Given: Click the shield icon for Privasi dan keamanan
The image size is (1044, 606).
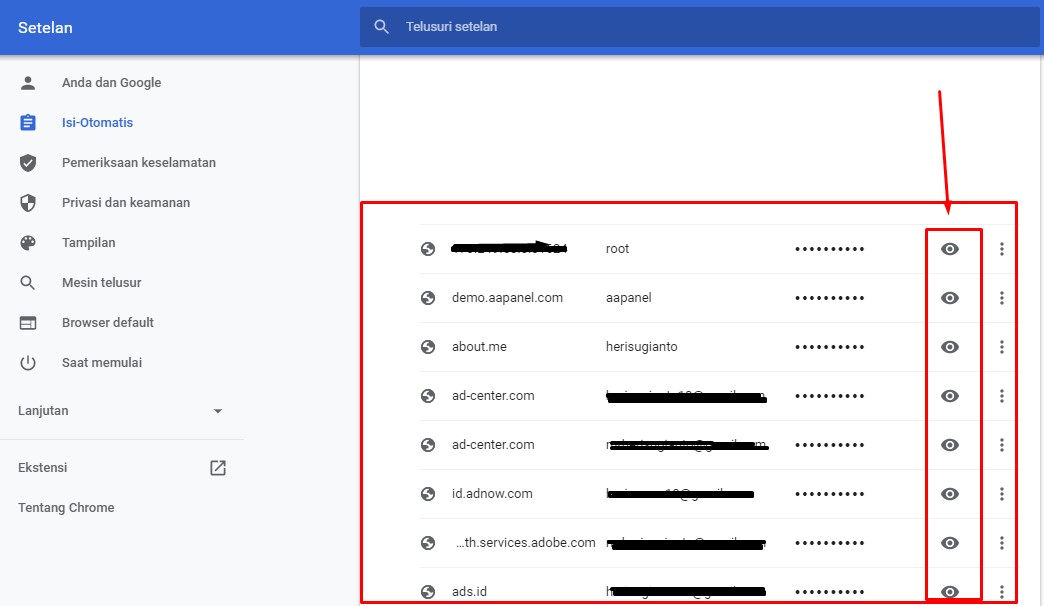Looking at the screenshot, I should 28,202.
